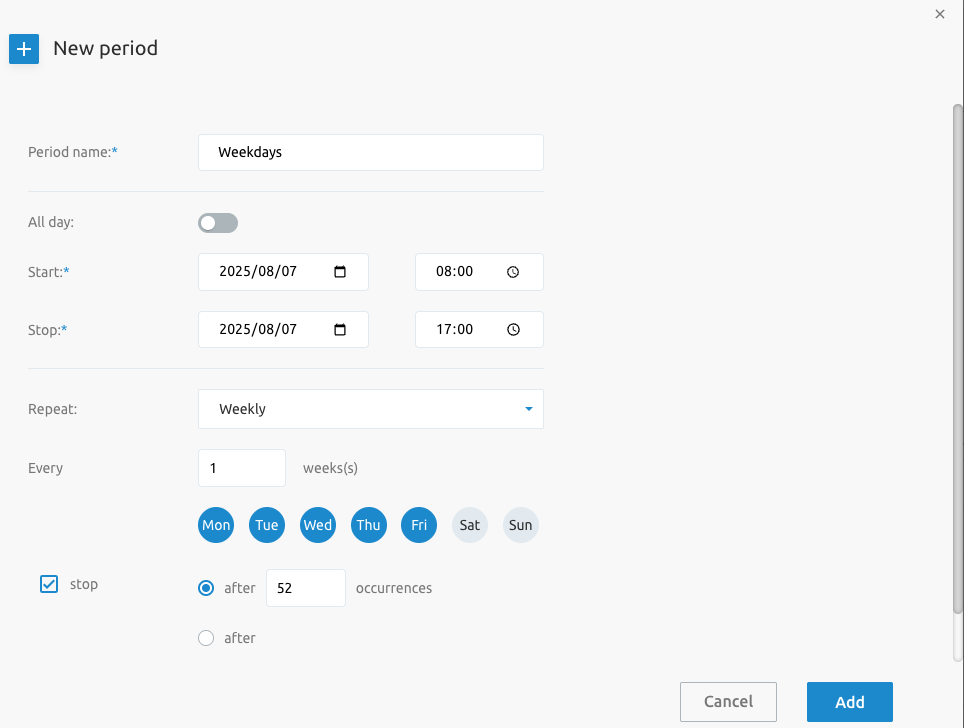Deselect the Mon day button
This screenshot has height=728, width=964.
click(x=216, y=525)
